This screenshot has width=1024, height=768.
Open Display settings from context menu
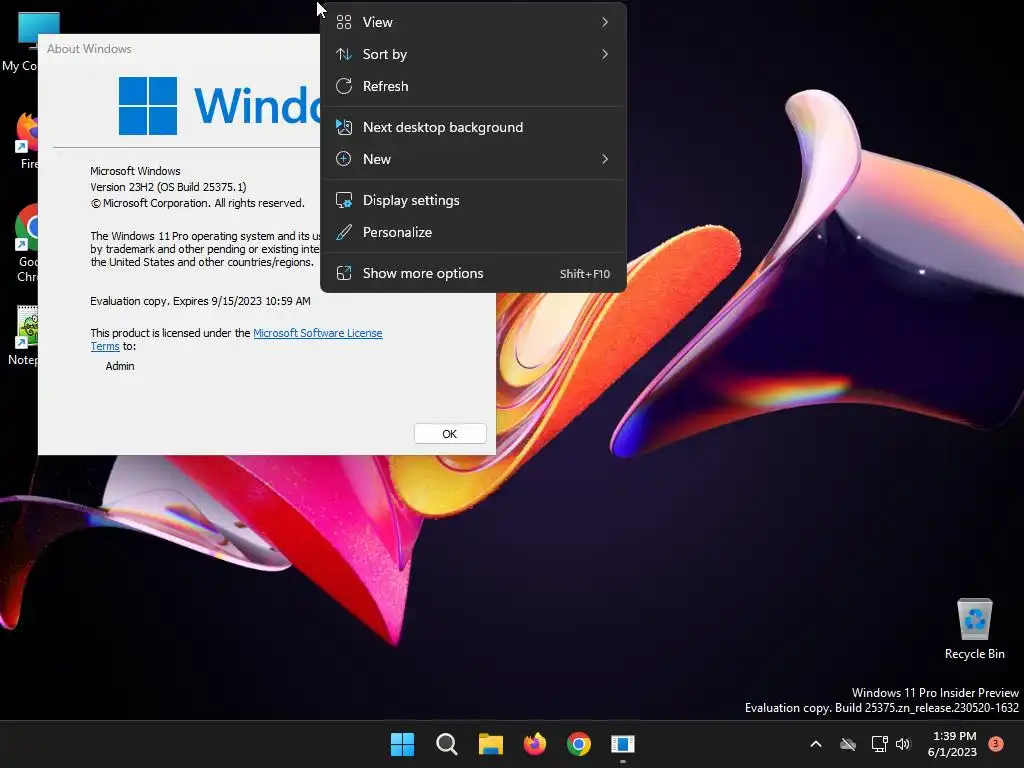(x=473, y=200)
